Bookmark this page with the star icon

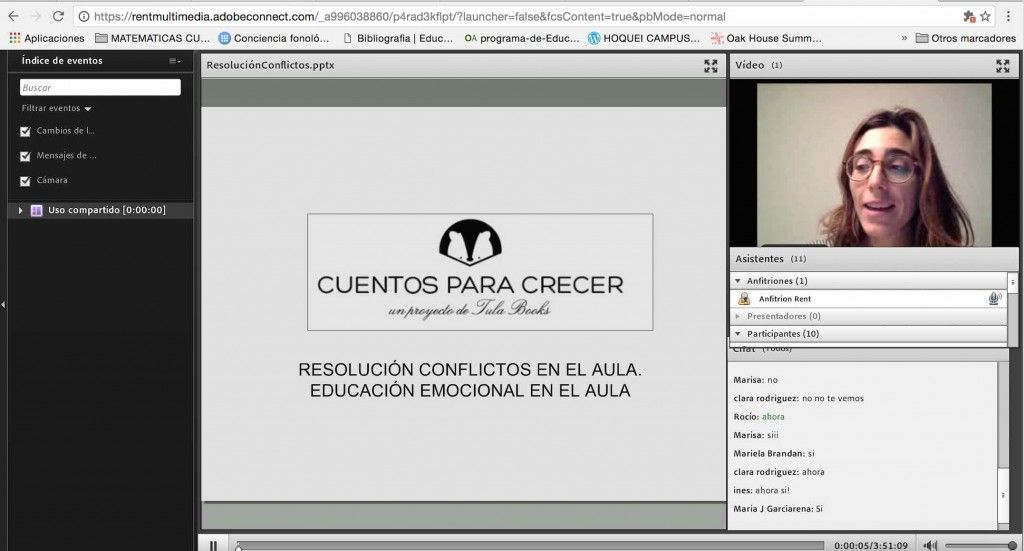click(x=985, y=16)
